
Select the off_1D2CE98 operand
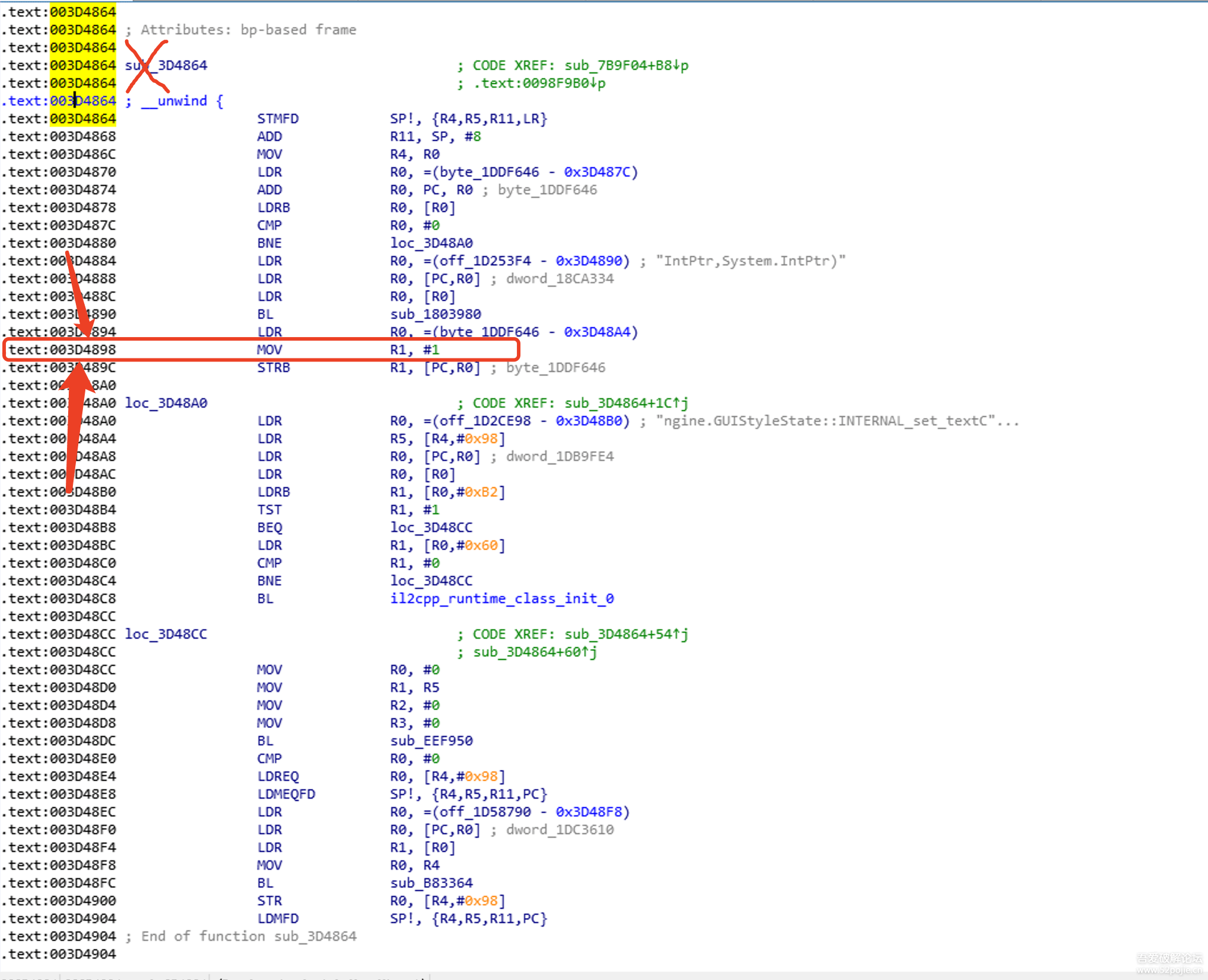tap(484, 421)
